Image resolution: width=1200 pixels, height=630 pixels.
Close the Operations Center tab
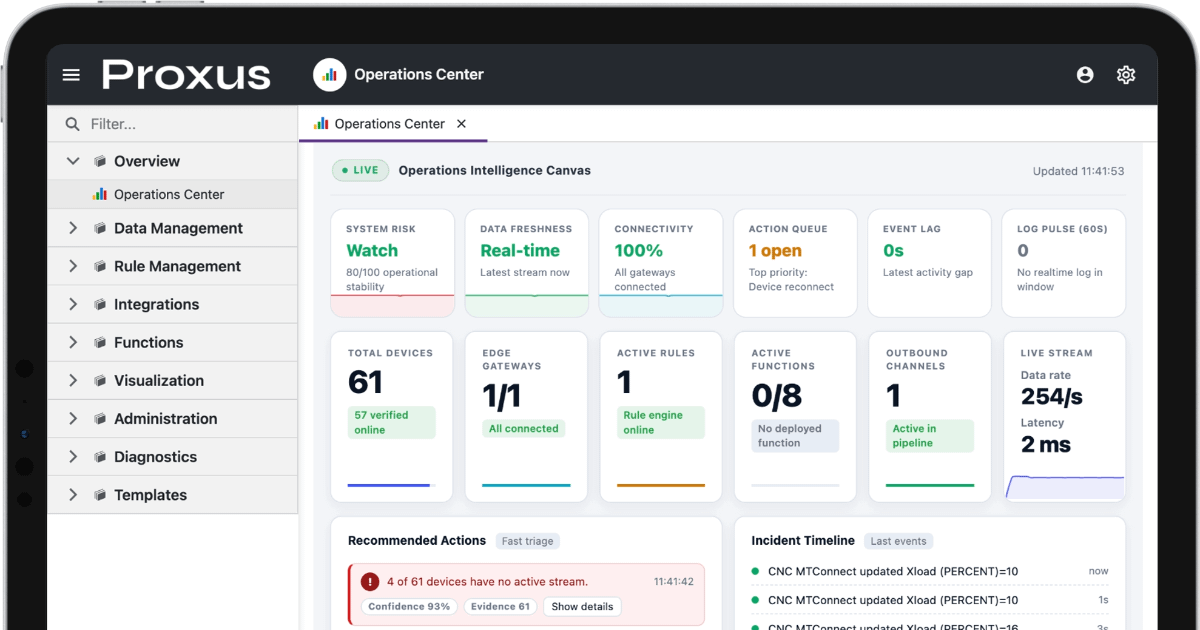pyautogui.click(x=461, y=124)
